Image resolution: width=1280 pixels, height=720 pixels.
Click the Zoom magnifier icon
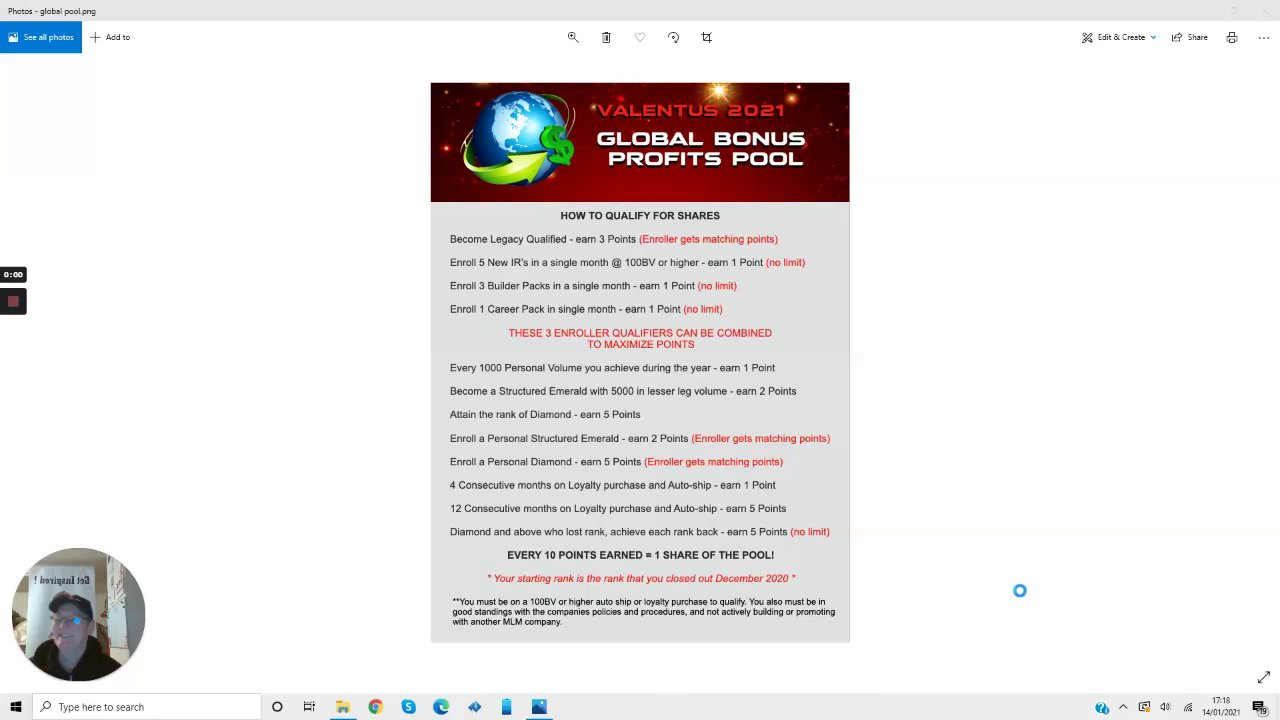click(573, 37)
